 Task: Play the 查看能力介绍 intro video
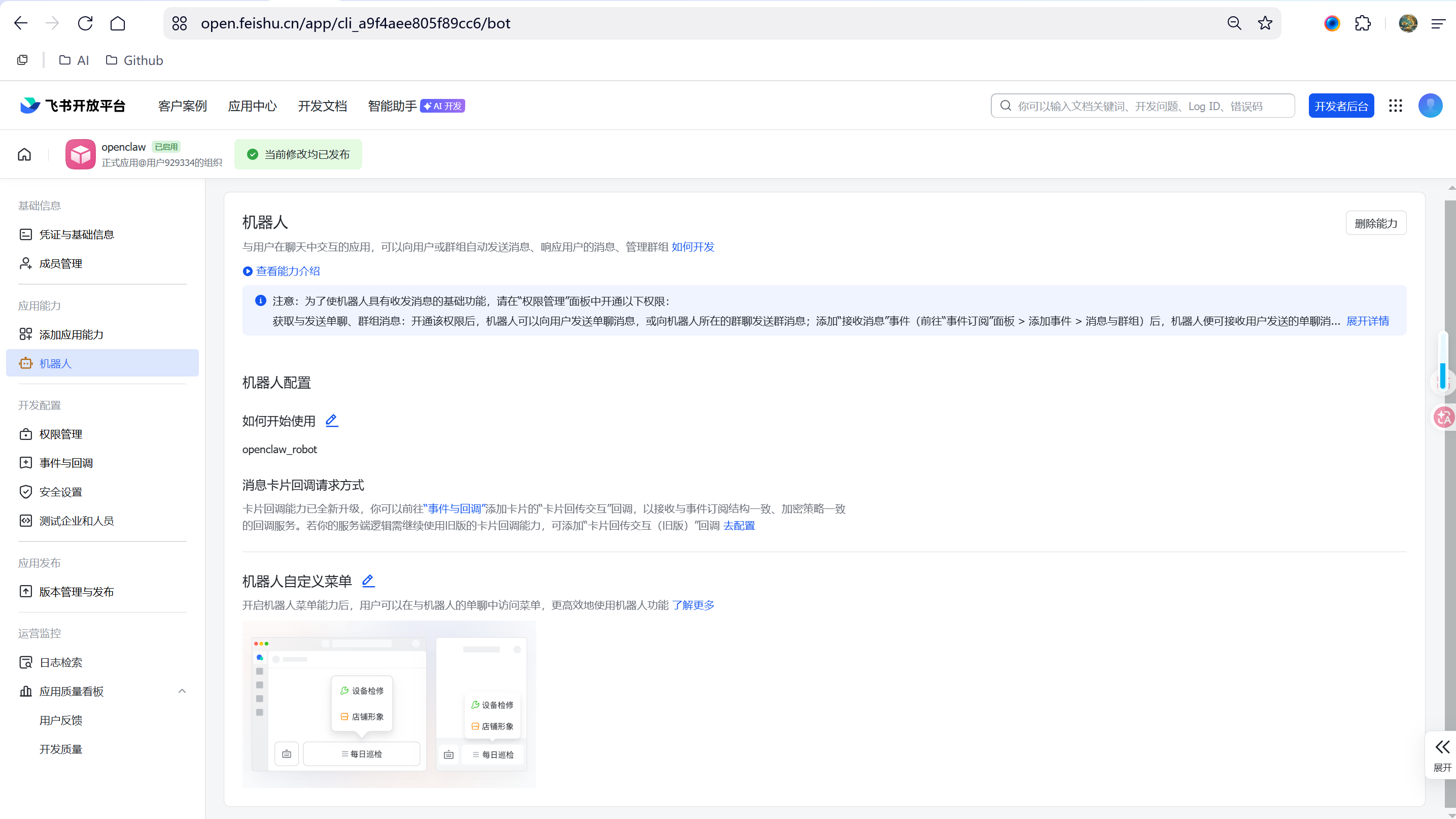pos(282,271)
